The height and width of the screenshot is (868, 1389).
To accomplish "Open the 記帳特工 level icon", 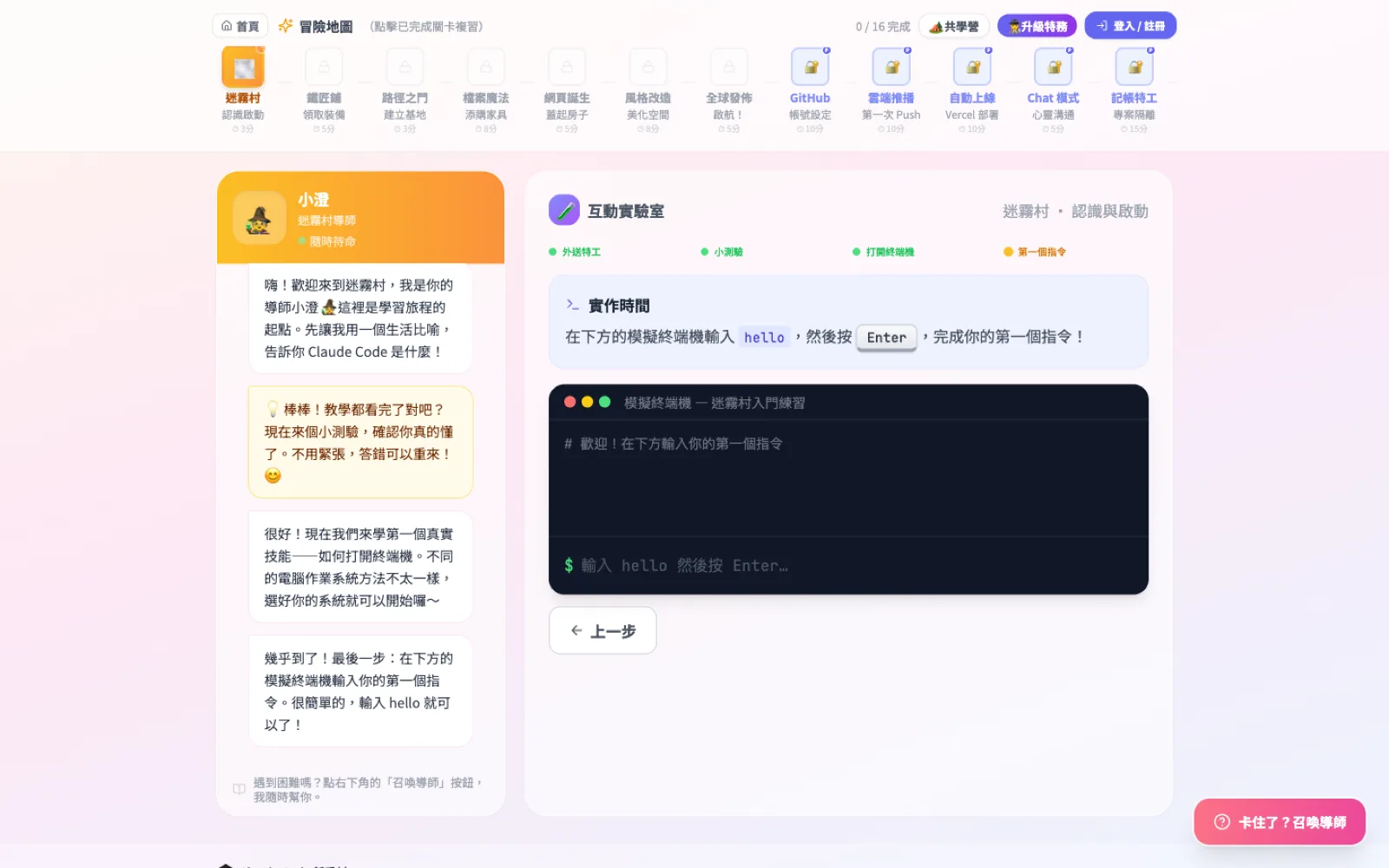I will 1134,68.
